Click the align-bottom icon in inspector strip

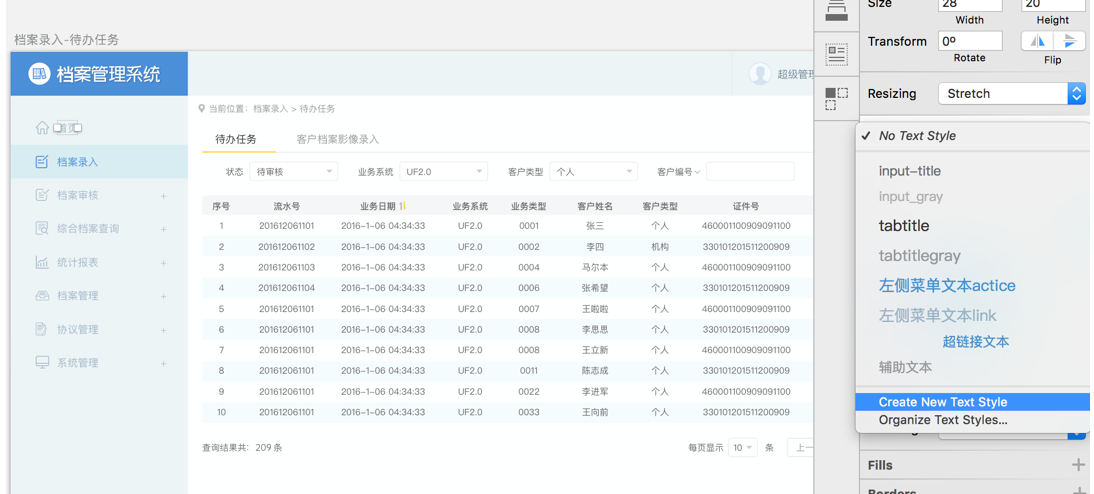coord(837,10)
